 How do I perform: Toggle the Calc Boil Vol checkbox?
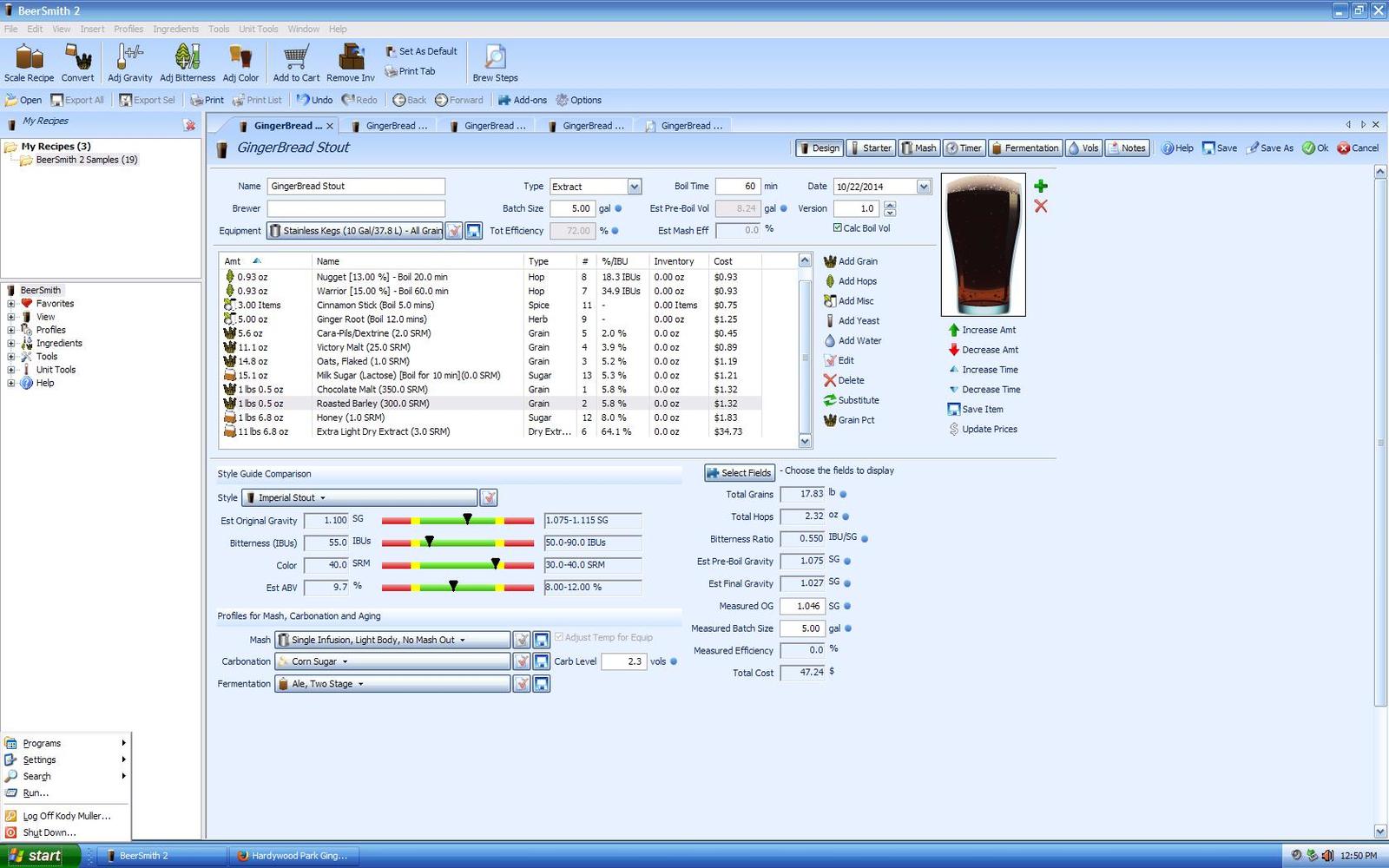[837, 228]
